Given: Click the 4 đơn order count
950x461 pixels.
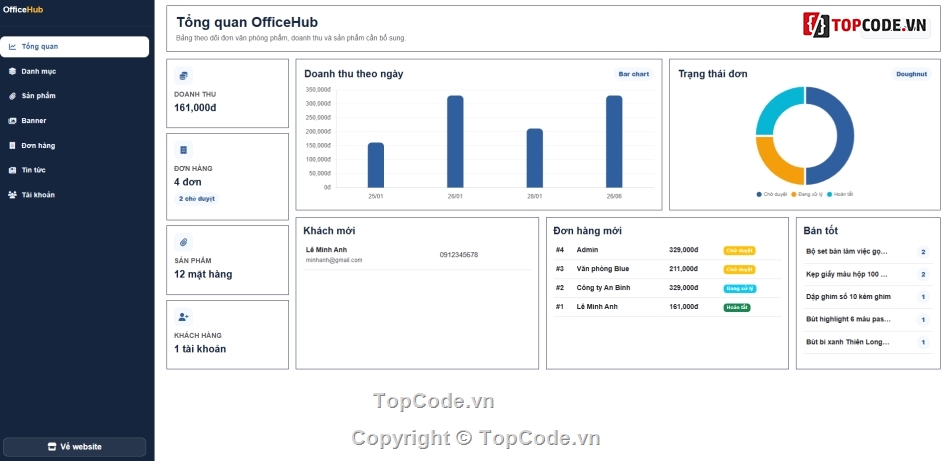Looking at the screenshot, I should point(188,182).
